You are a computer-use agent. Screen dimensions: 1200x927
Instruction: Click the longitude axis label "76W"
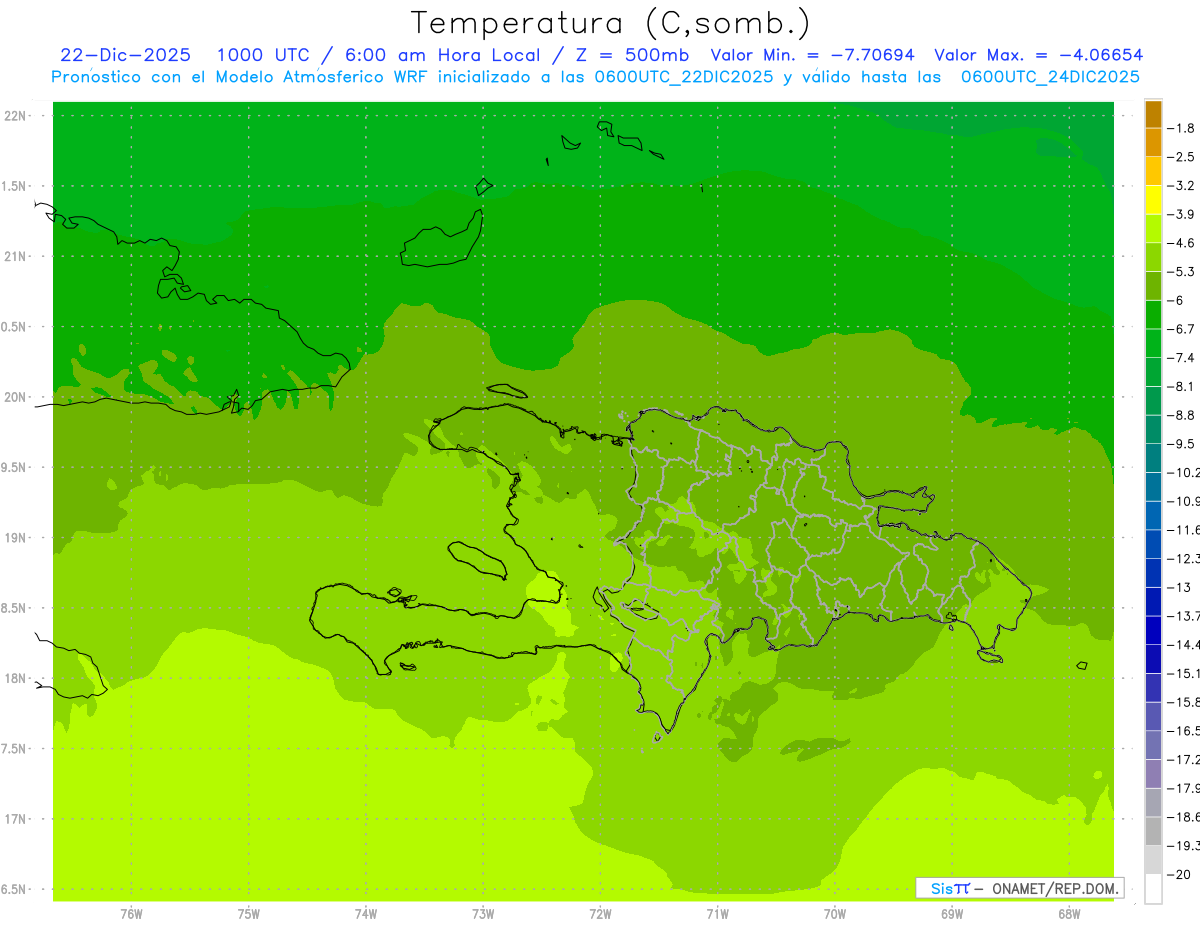[131, 914]
